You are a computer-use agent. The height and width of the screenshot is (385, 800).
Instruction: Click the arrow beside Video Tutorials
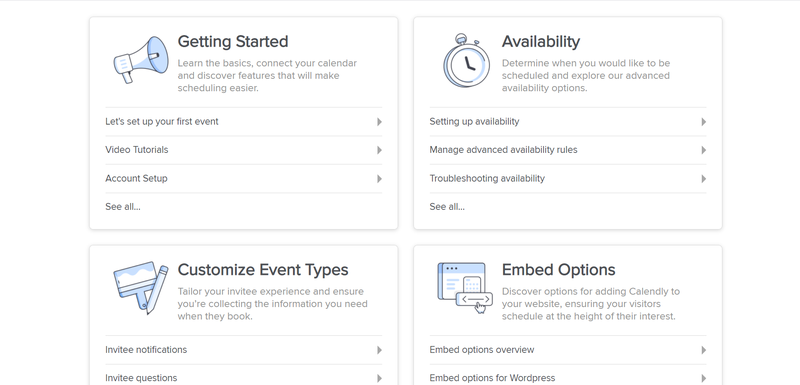click(x=379, y=150)
